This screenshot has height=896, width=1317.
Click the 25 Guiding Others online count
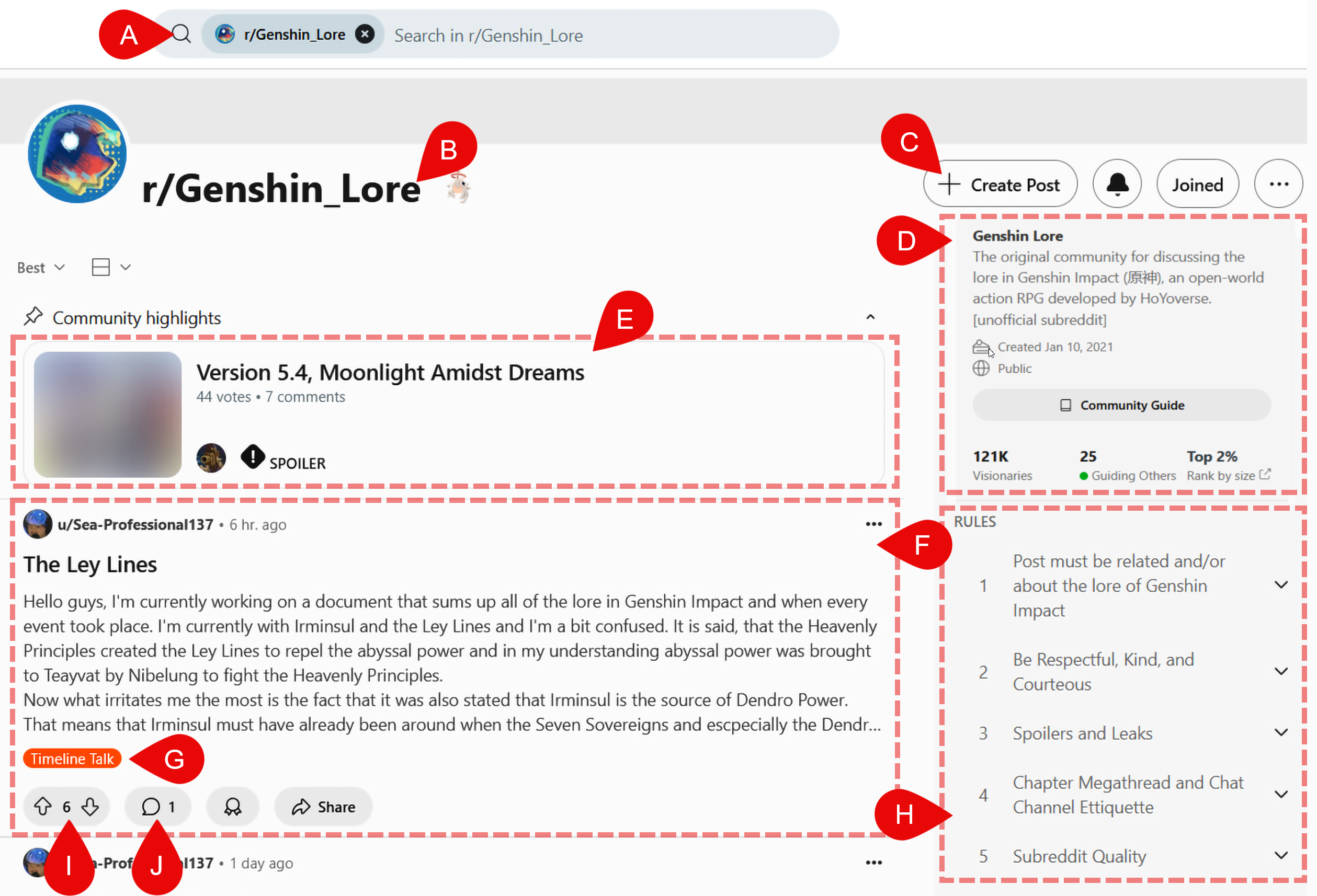pyautogui.click(x=1127, y=465)
